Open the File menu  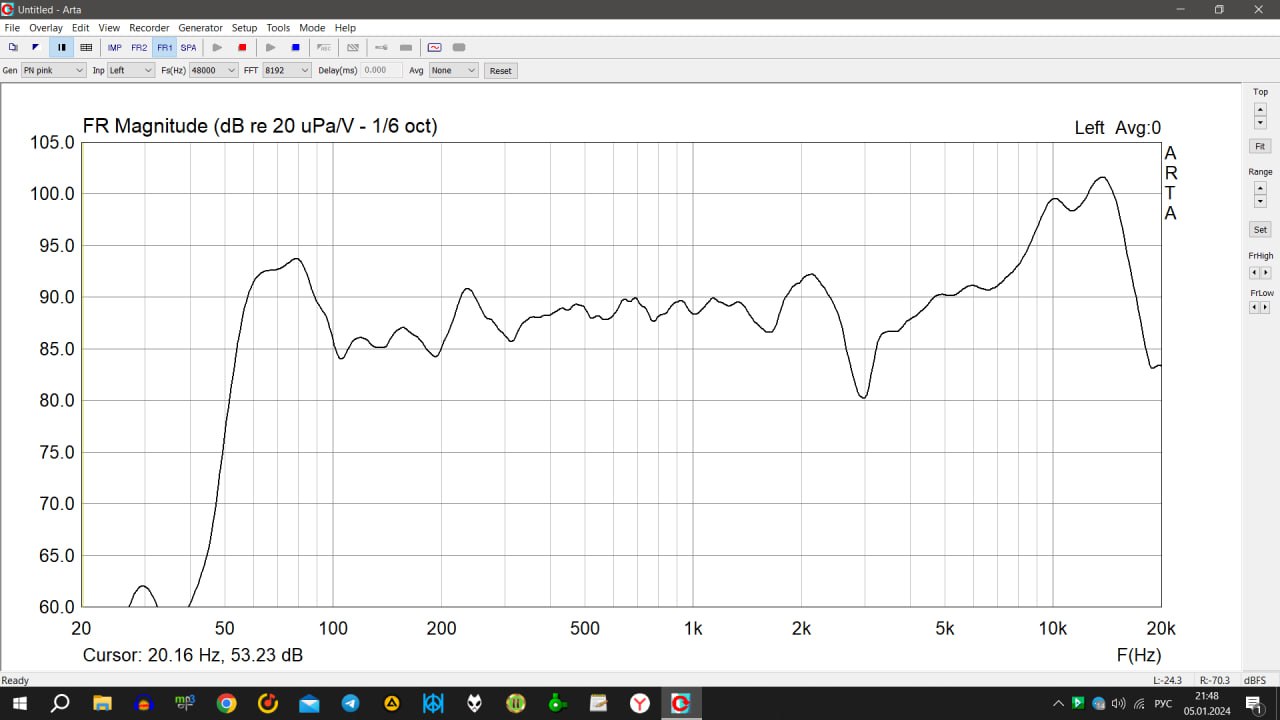[x=12, y=28]
